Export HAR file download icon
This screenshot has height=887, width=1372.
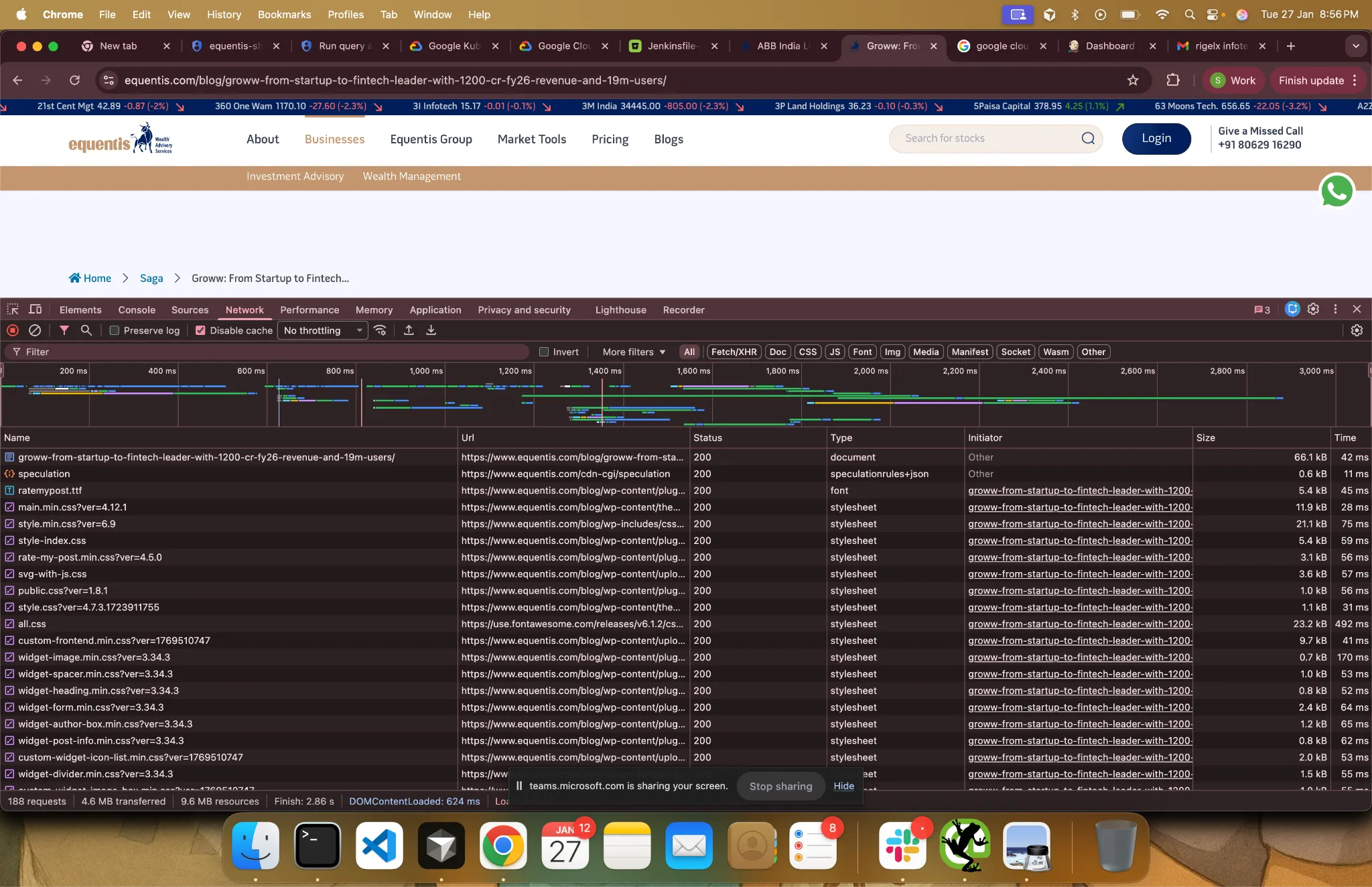[x=431, y=330]
